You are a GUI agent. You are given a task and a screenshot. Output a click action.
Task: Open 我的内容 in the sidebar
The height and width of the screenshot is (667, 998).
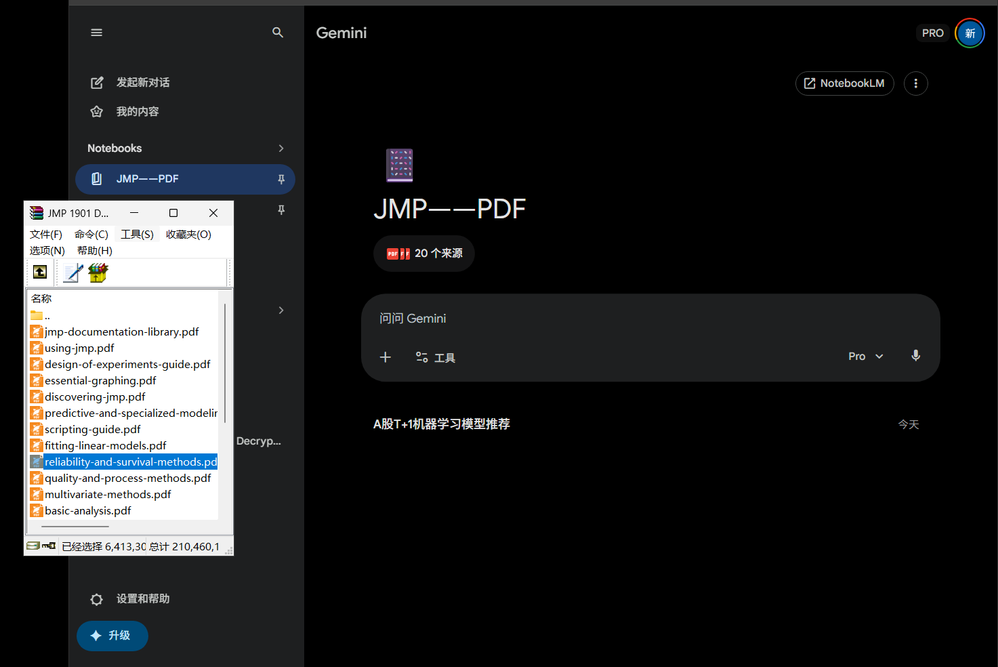coord(125,112)
